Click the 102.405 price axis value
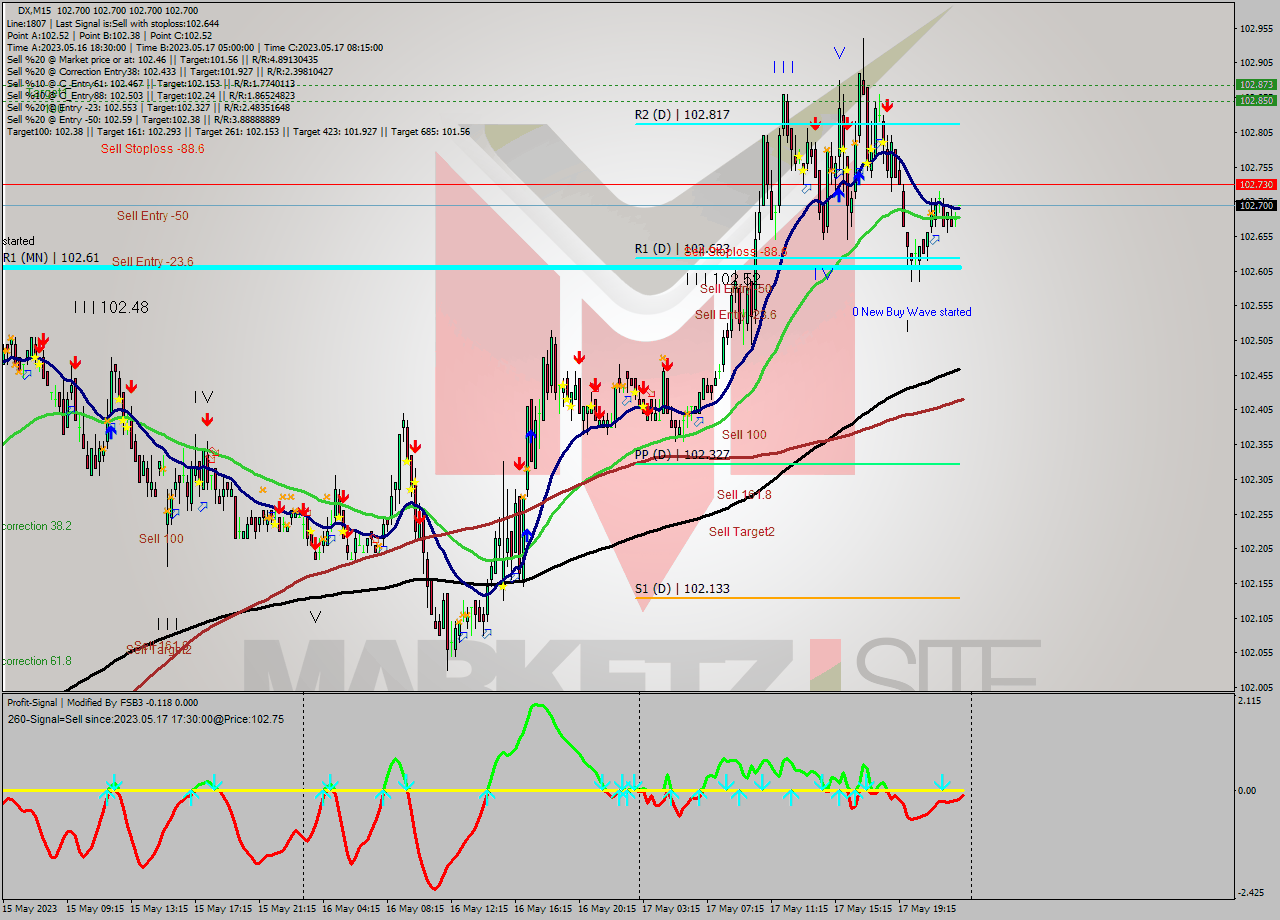Viewport: 1280px width, 920px height. point(1256,410)
